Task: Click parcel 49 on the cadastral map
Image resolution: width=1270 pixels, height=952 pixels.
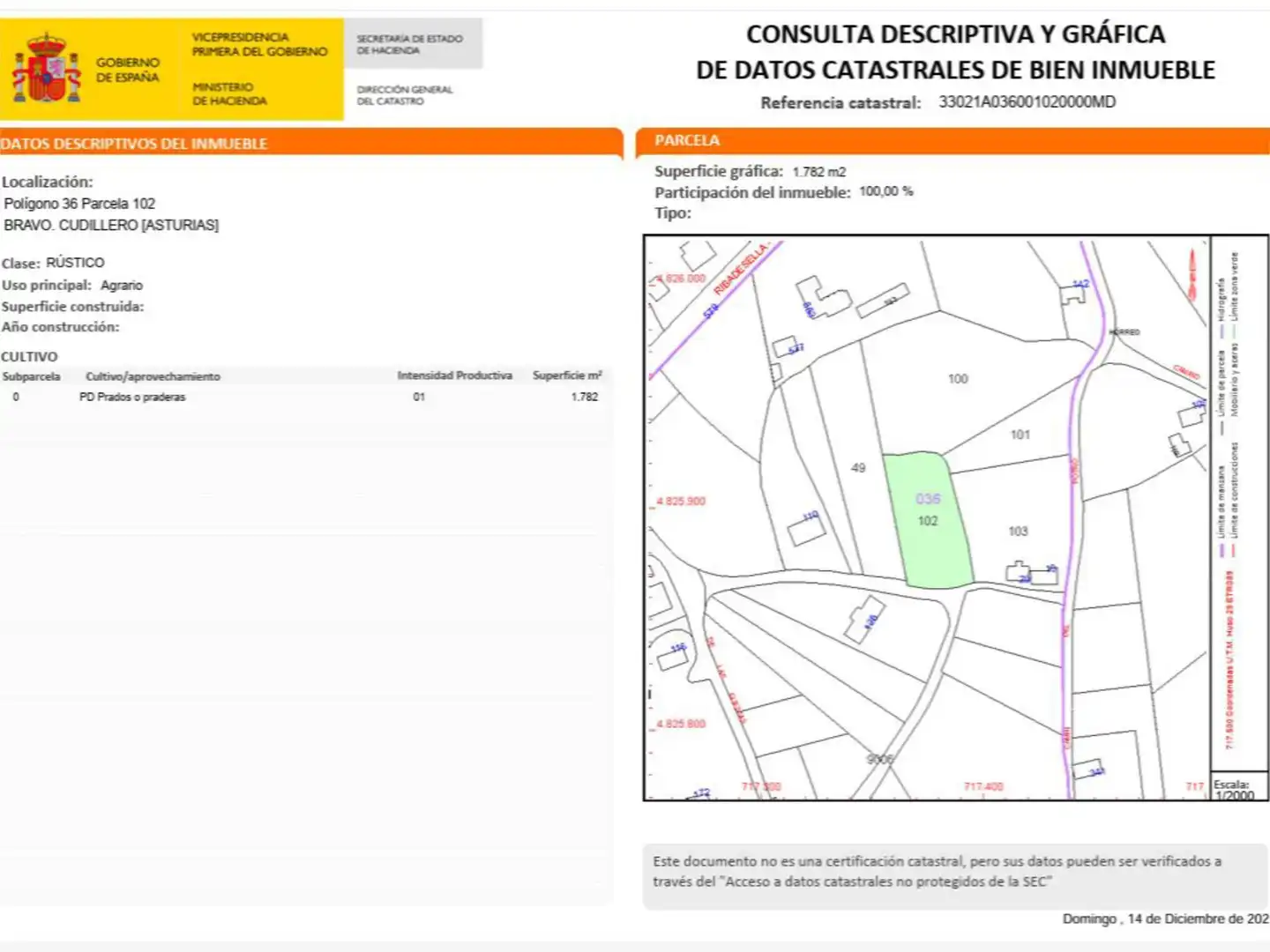Action: [x=858, y=468]
